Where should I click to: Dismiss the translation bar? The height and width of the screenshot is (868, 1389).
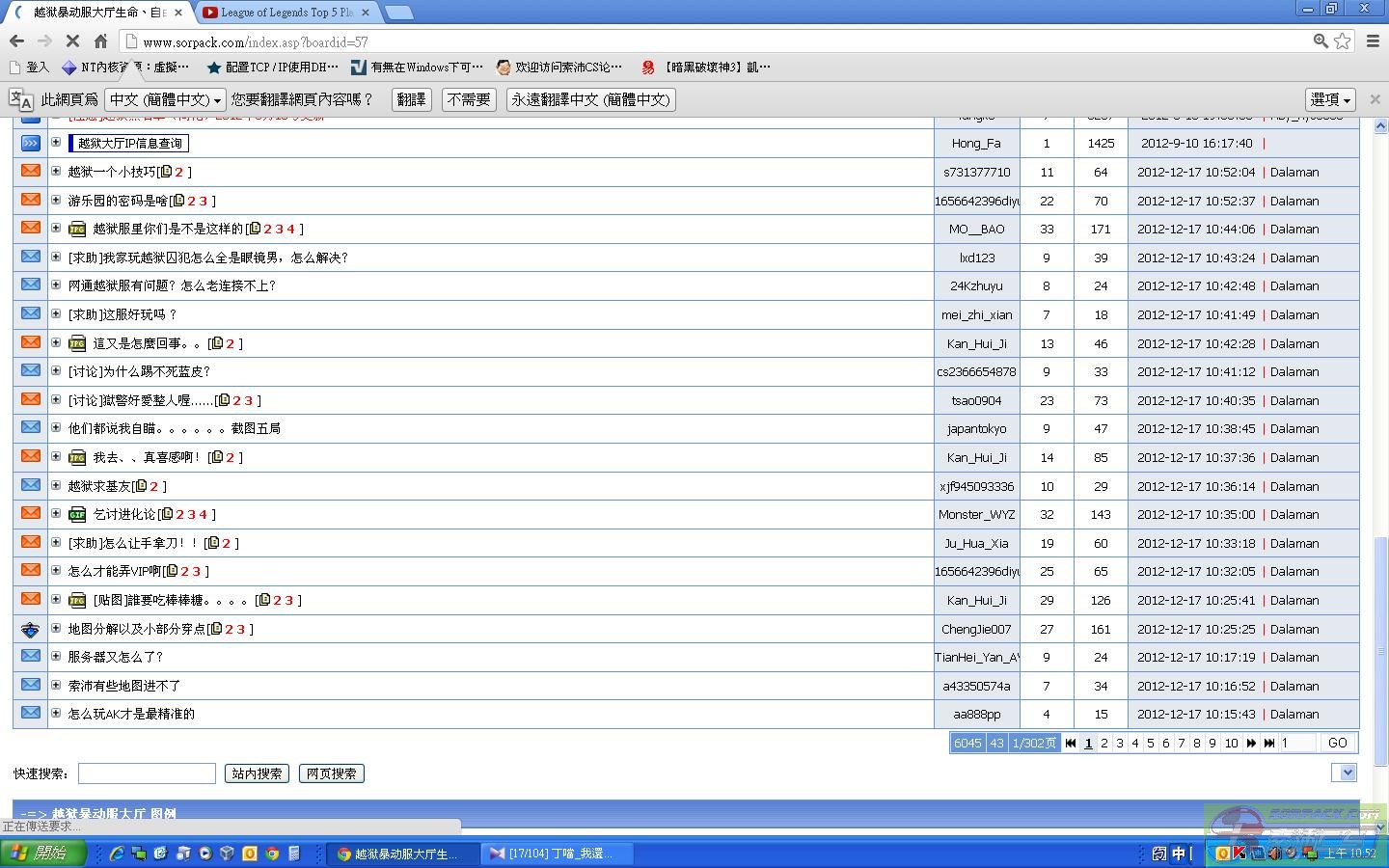pos(1375,99)
